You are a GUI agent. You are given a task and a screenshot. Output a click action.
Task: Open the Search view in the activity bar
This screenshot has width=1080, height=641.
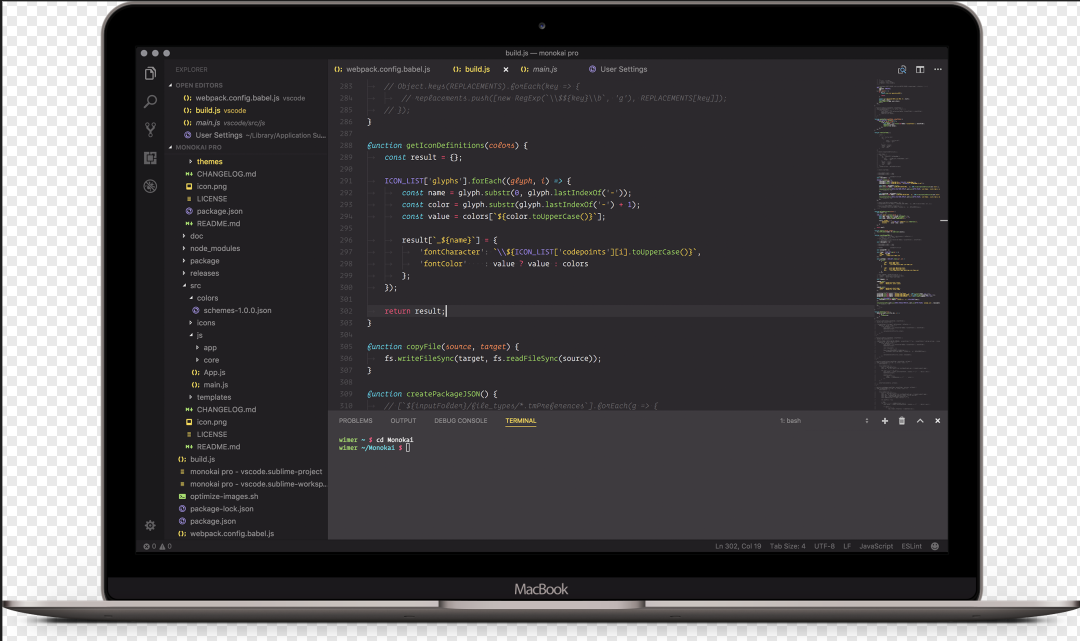pos(150,101)
